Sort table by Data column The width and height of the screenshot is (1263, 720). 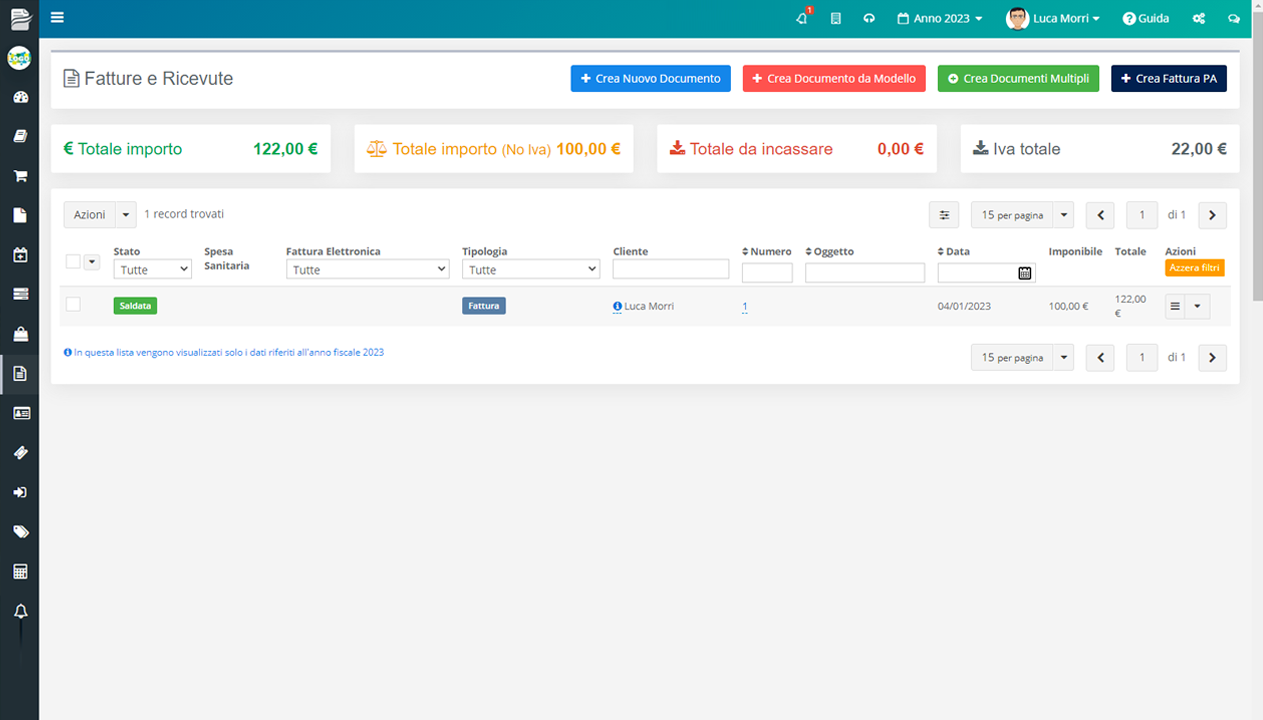pyautogui.click(x=954, y=252)
